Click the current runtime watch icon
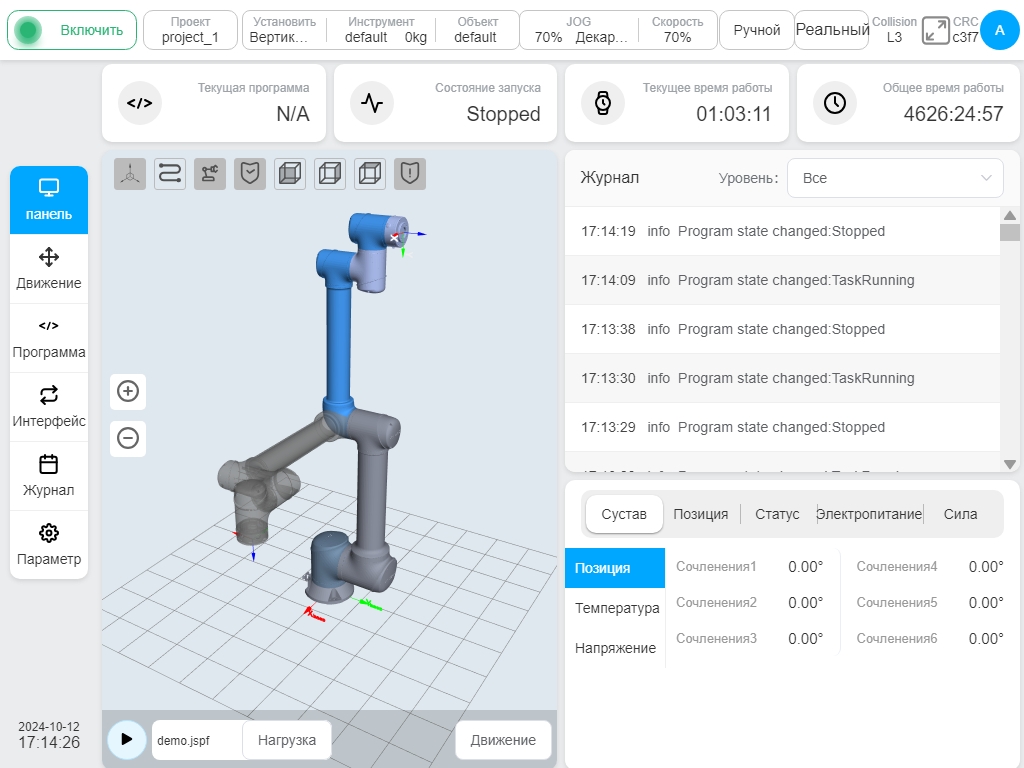 (603, 103)
